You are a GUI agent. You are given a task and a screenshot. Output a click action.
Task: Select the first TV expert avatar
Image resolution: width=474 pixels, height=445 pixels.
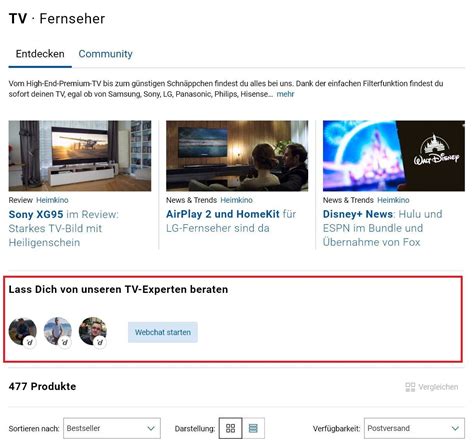(23, 331)
